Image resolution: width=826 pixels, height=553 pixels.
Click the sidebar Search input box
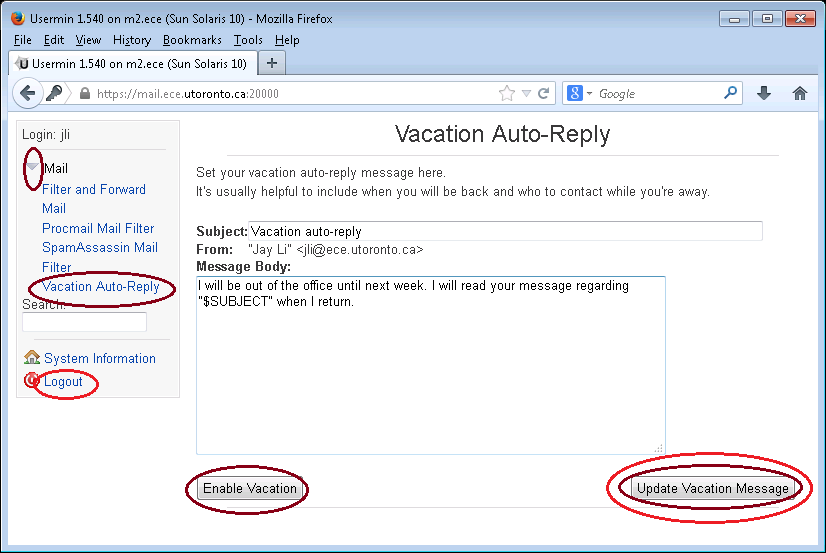coord(84,322)
